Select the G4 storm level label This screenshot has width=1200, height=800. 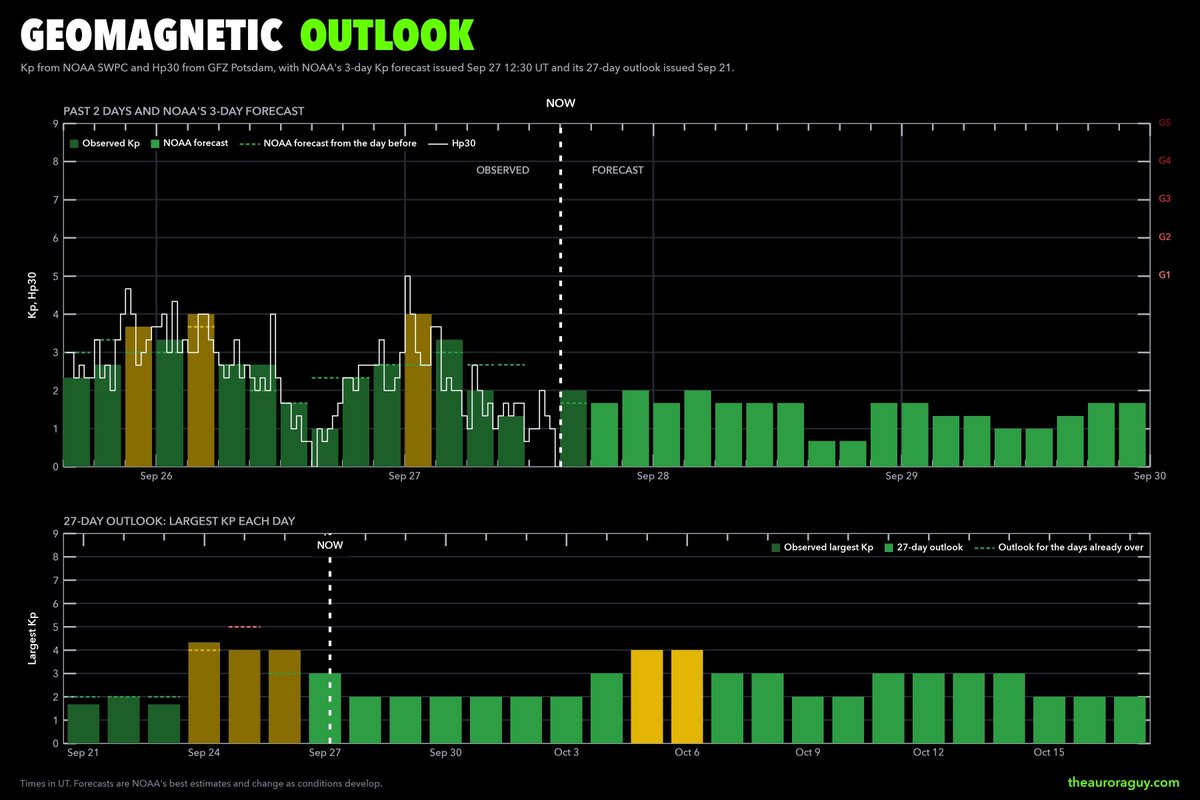[x=1164, y=161]
